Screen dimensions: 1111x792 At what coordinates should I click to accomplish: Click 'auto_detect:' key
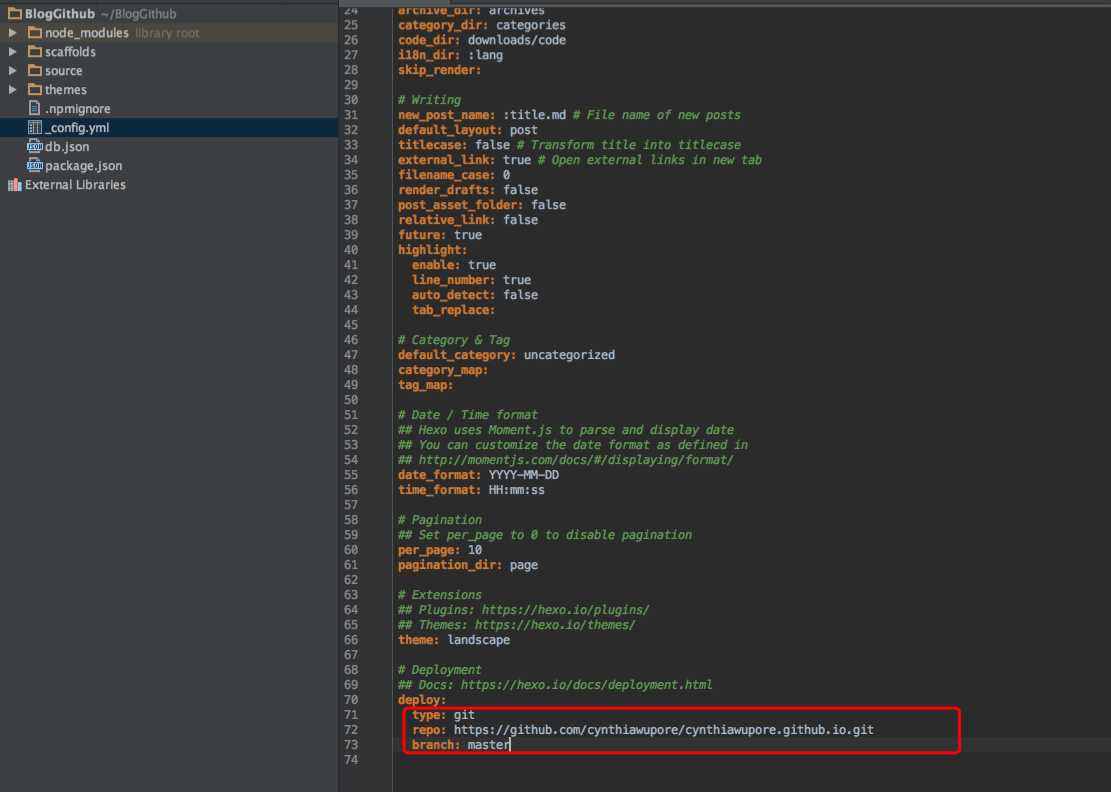coord(453,295)
